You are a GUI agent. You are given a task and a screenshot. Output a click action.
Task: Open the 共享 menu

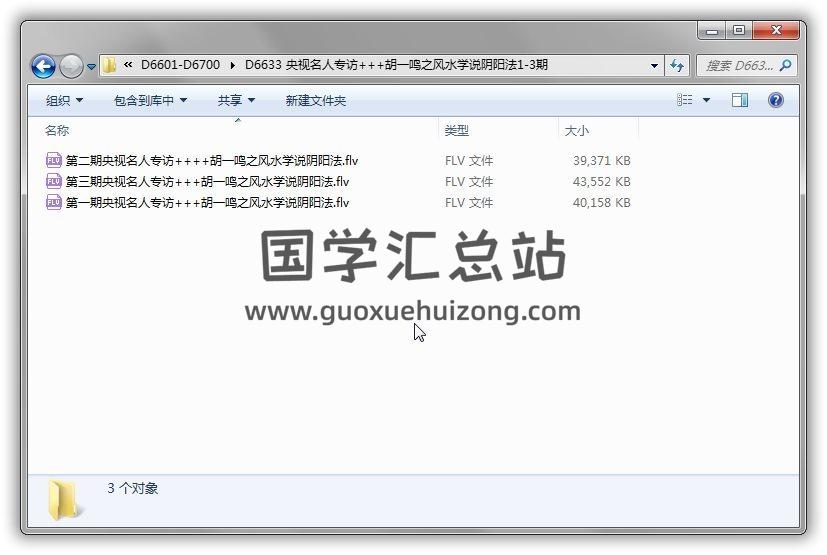coord(236,100)
